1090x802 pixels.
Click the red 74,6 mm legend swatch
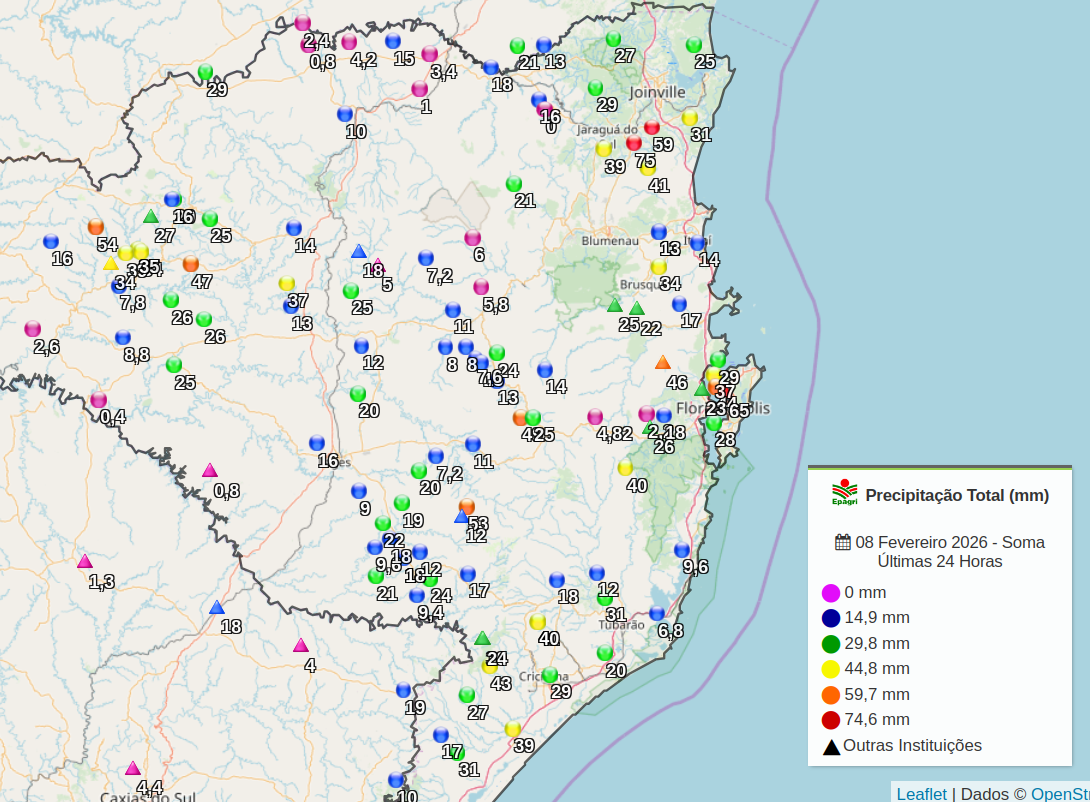(831, 720)
